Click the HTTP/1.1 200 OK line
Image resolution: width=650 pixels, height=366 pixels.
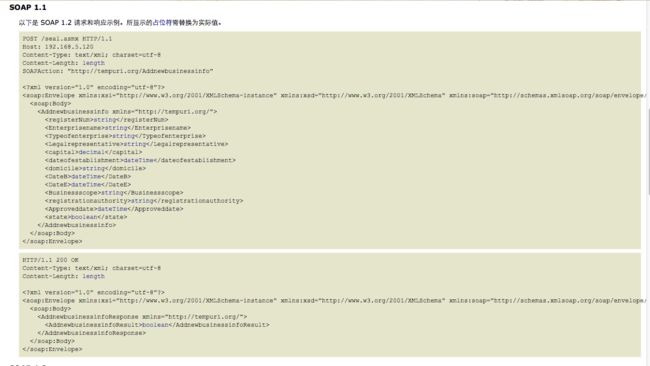tap(50, 260)
